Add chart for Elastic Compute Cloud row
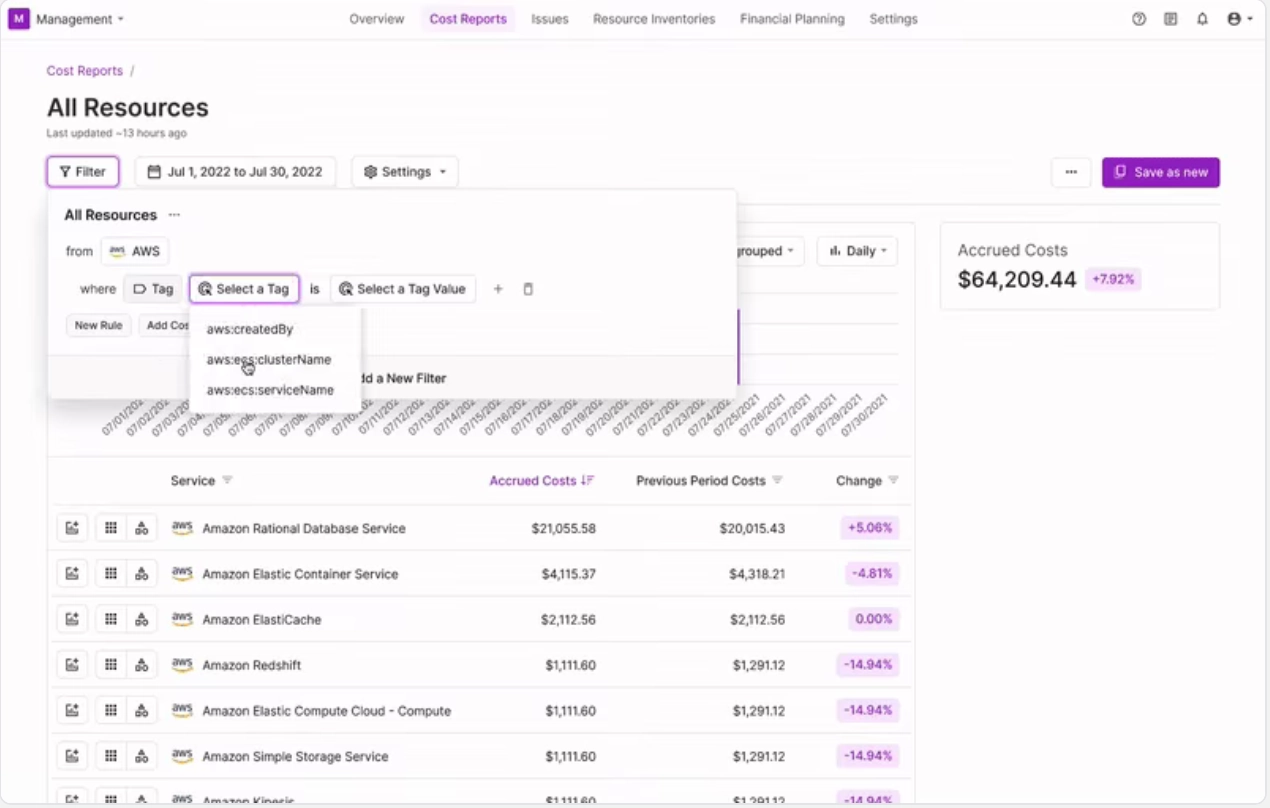This screenshot has height=808, width=1270. [72, 711]
